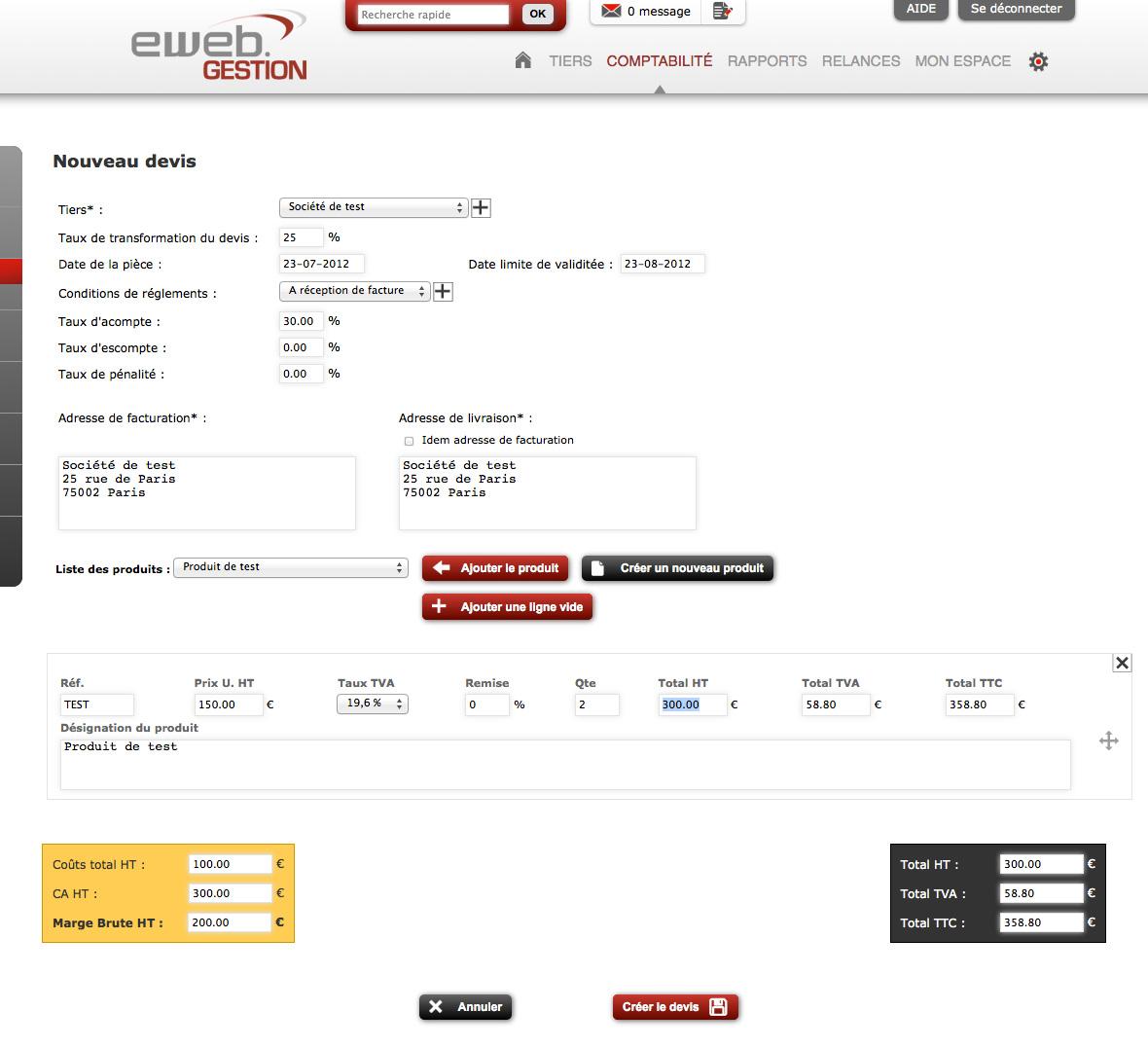This screenshot has height=1047, width=1148.
Task: Edit the Qte field
Action: click(596, 704)
